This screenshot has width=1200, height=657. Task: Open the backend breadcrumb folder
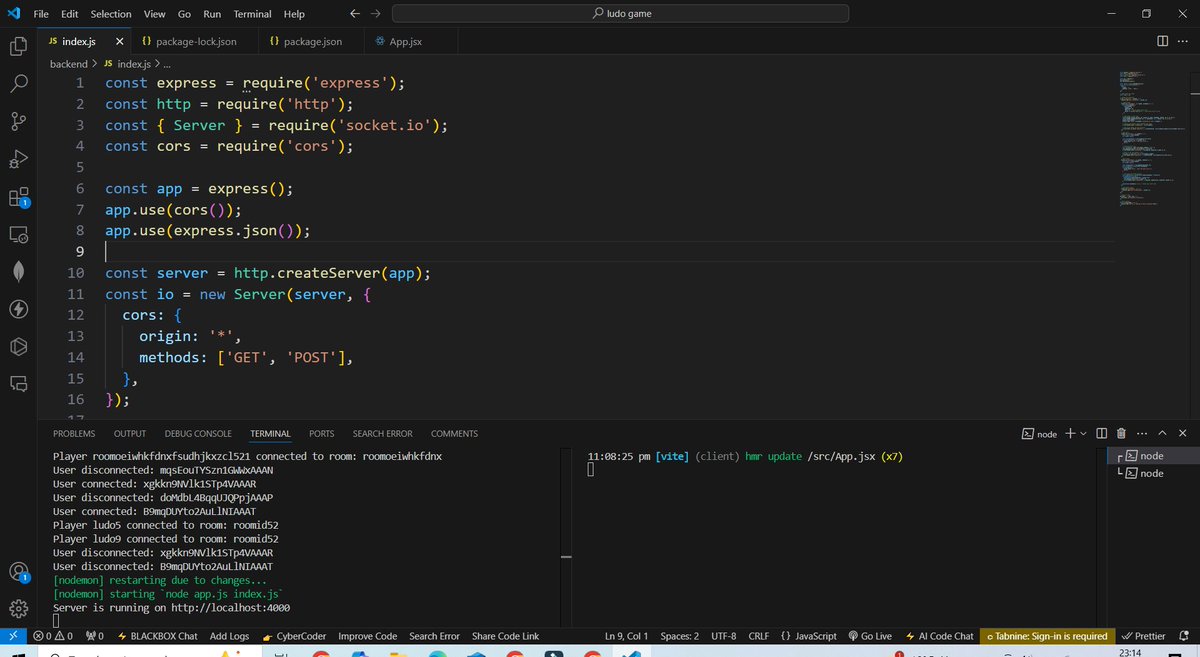pyautogui.click(x=69, y=63)
